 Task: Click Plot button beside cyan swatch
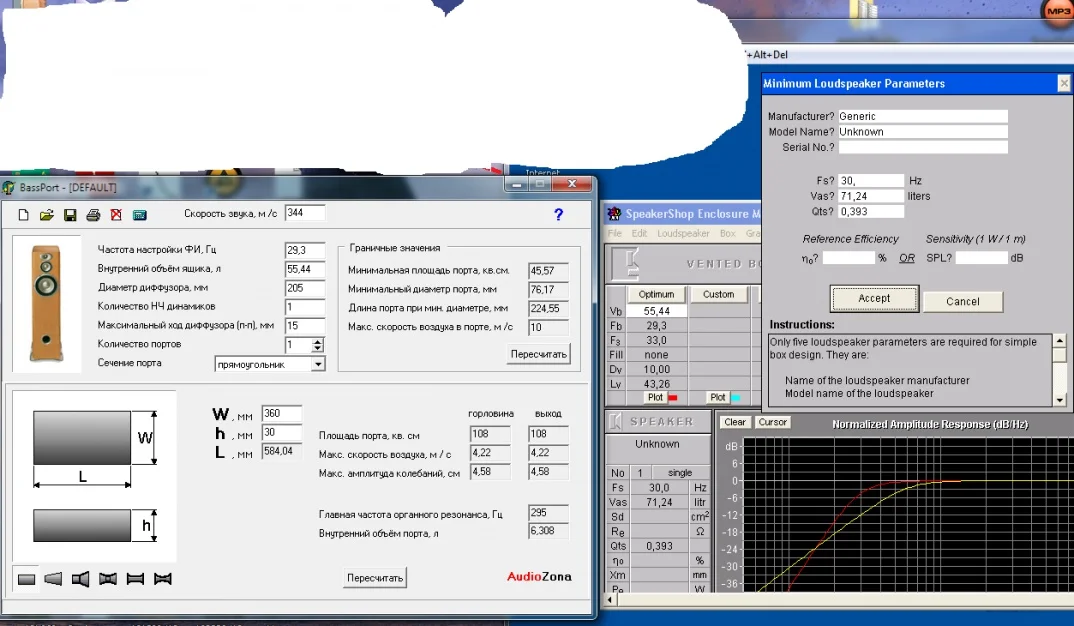tap(717, 397)
